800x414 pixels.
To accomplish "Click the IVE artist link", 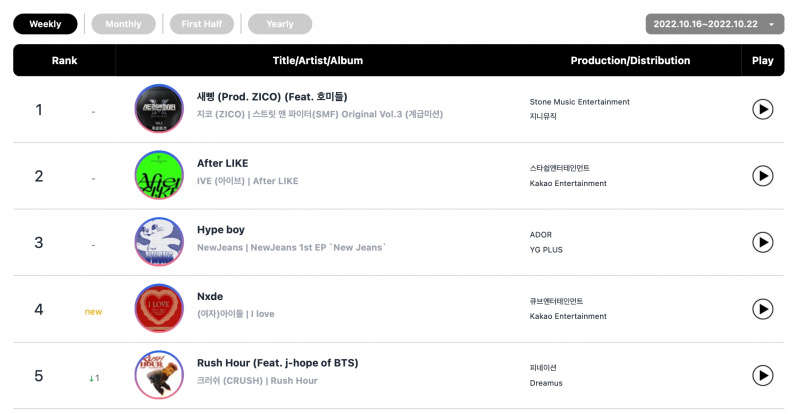I will coord(221,181).
